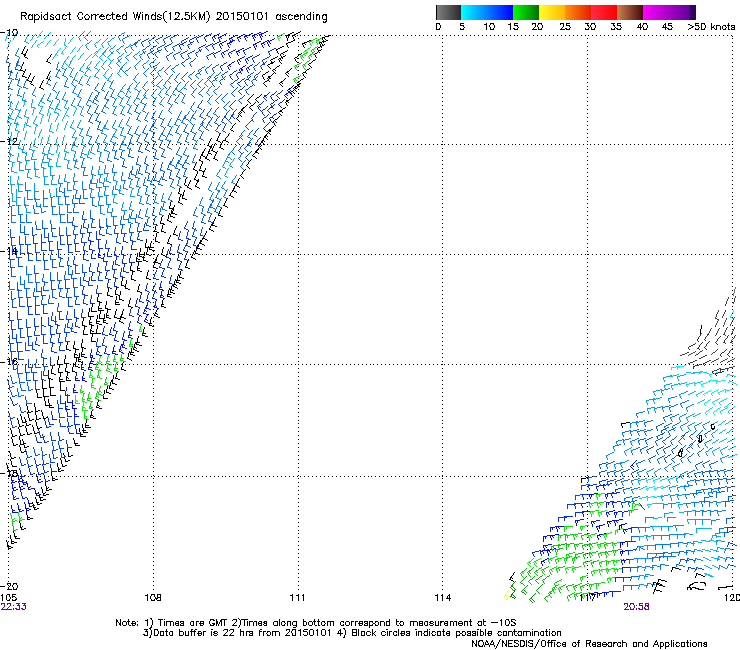The width and height of the screenshot is (740, 650).
Task: Click the cyan 5-10 knots legend swatch
Action: click(x=474, y=12)
